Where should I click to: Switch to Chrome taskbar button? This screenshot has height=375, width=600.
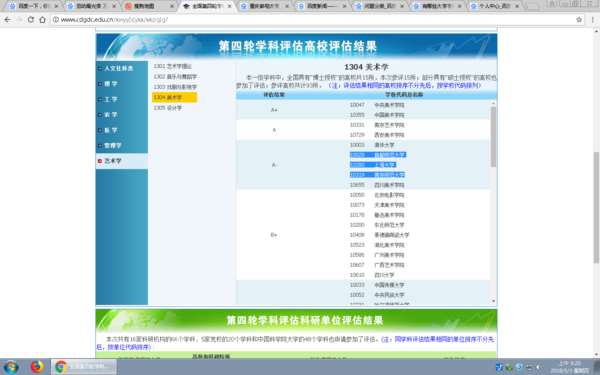pyautogui.click(x=84, y=367)
